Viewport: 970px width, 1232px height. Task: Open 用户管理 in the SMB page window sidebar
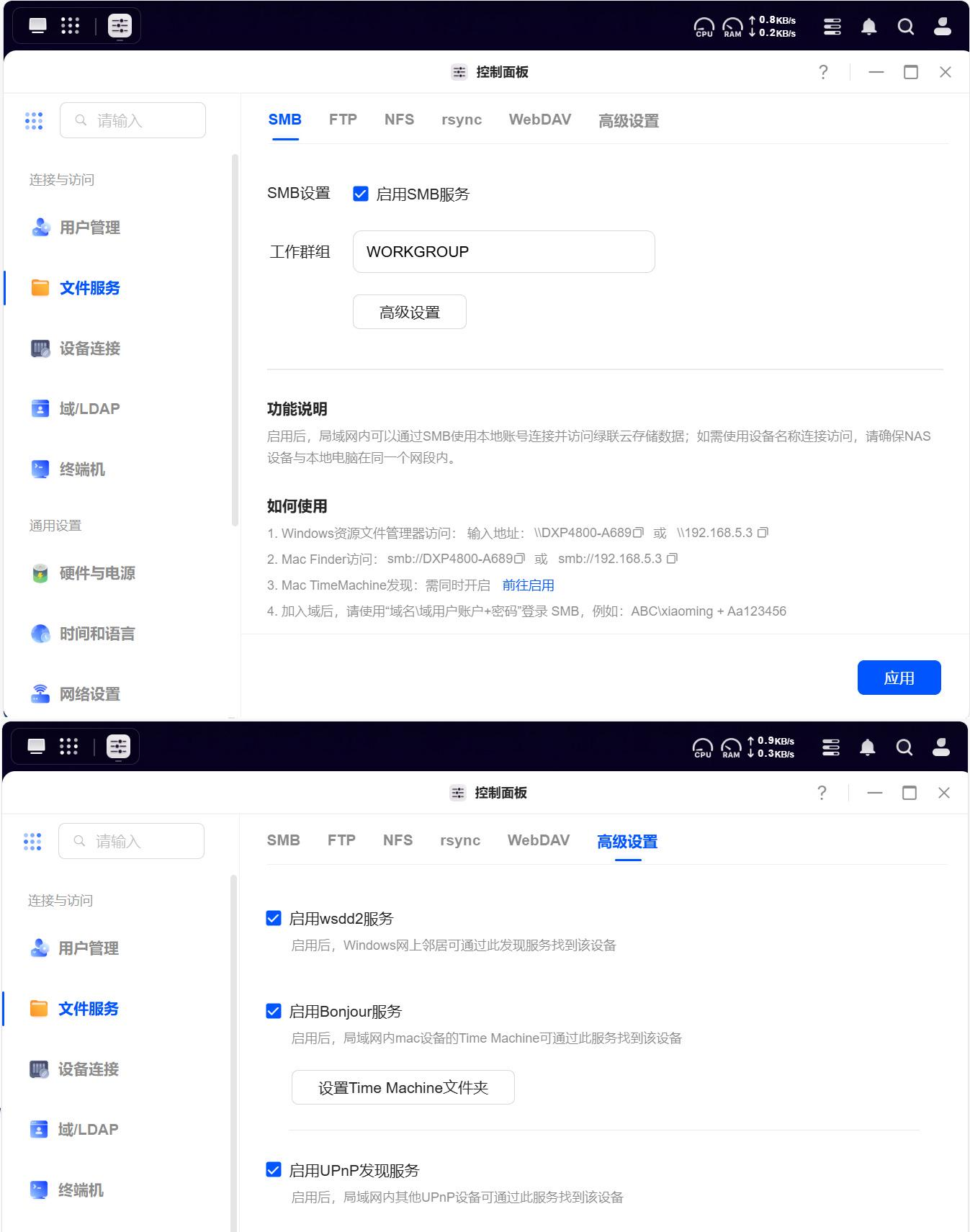pos(76,228)
